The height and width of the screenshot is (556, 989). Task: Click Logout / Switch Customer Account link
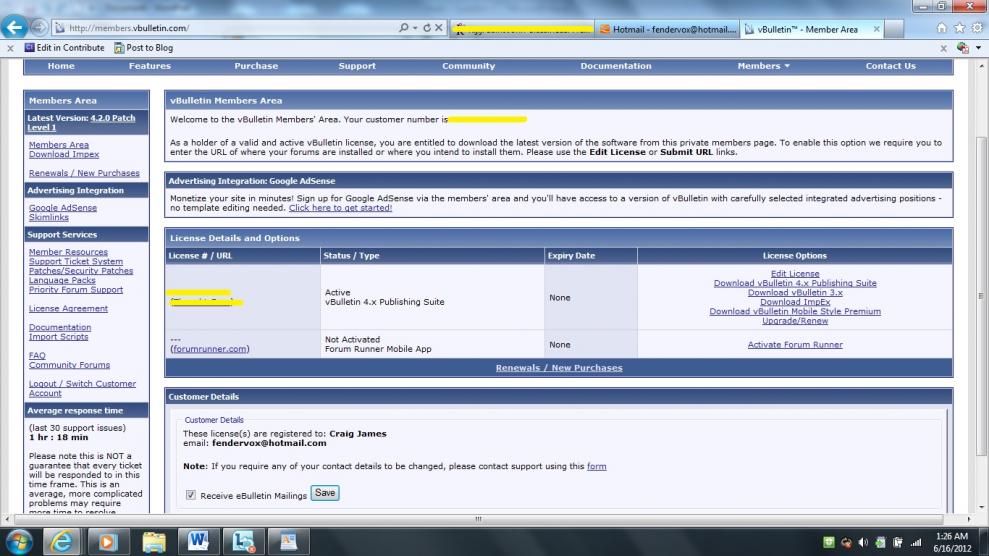82,388
